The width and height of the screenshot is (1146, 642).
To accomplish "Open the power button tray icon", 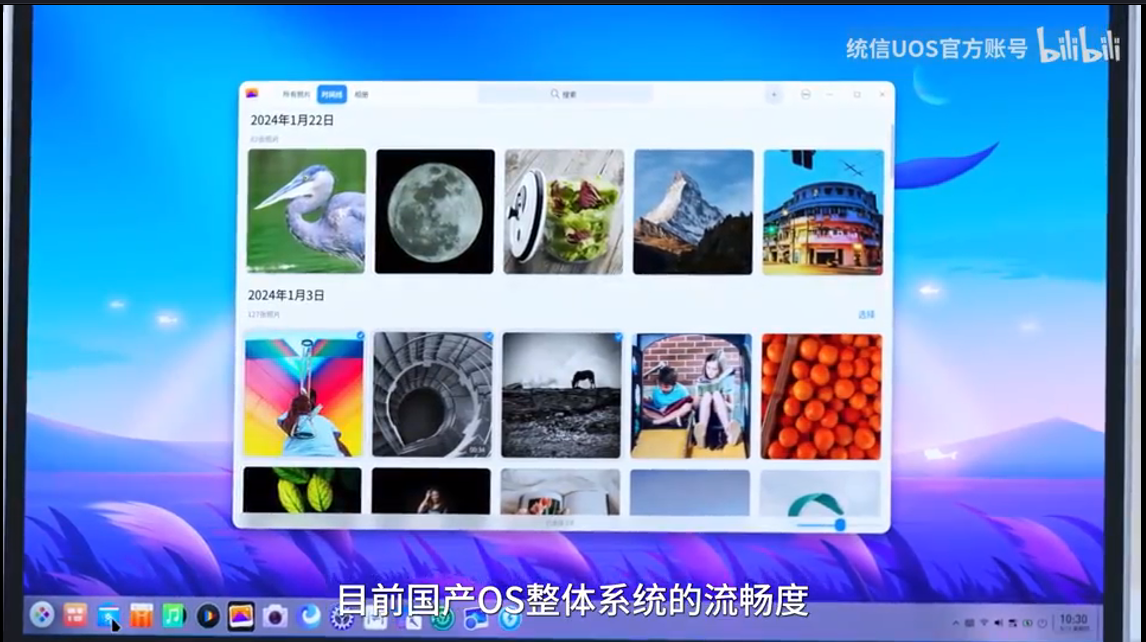I will [x=1042, y=623].
